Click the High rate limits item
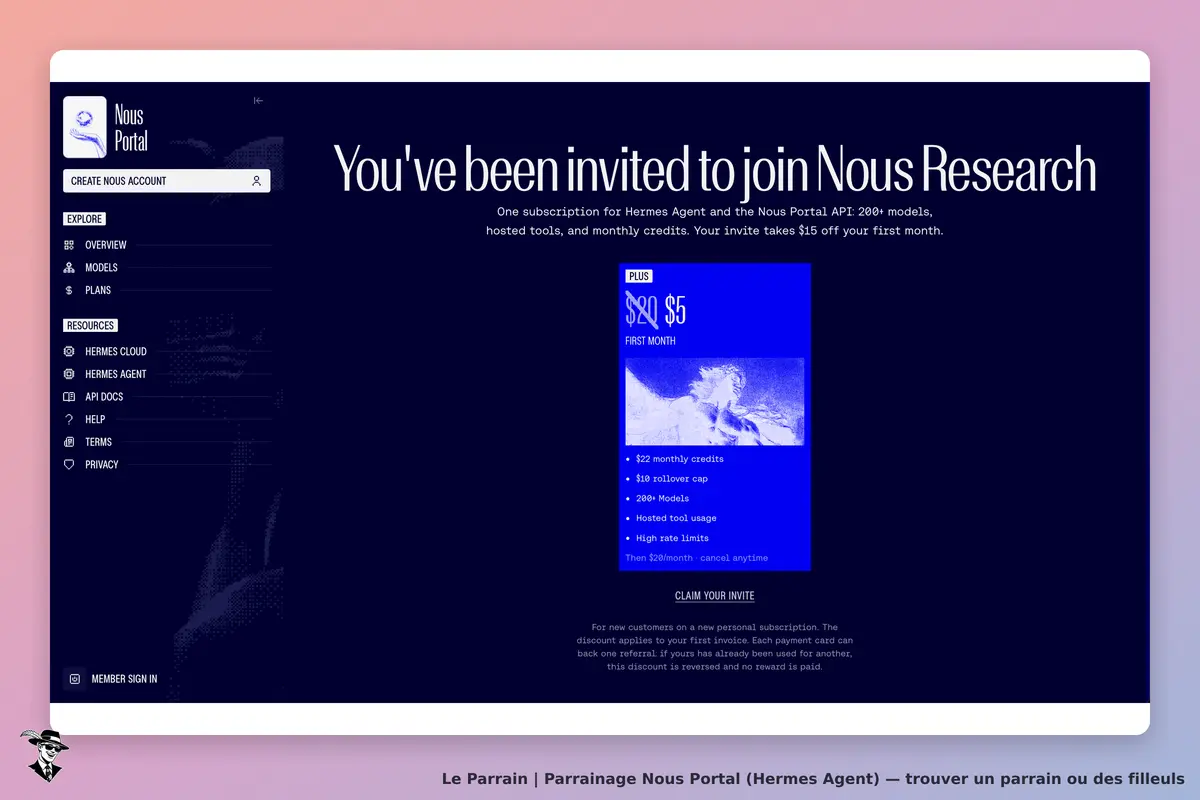 (x=672, y=538)
